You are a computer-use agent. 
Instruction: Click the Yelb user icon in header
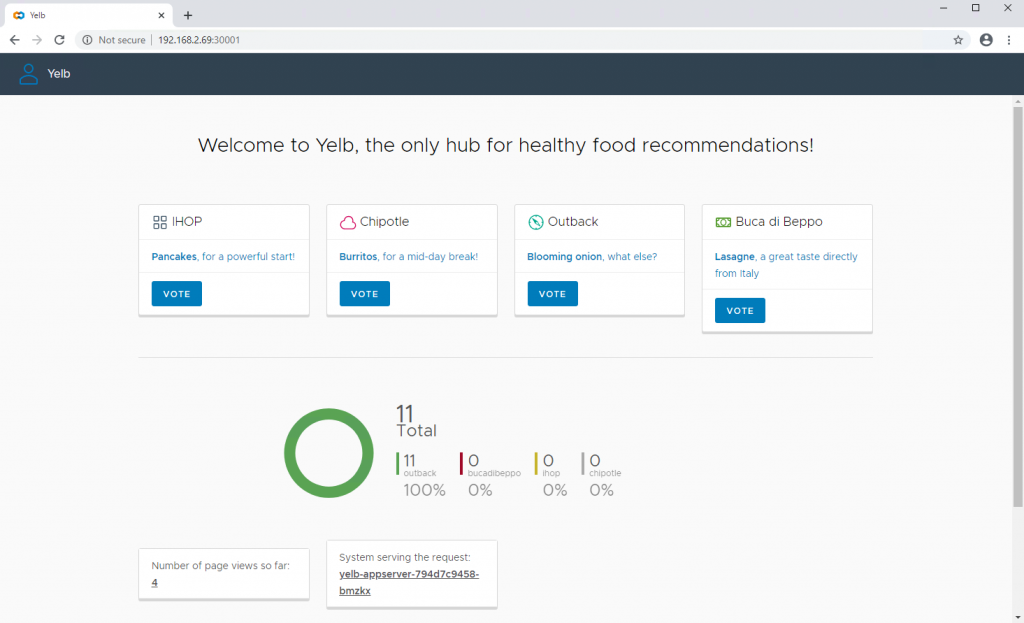(28, 74)
